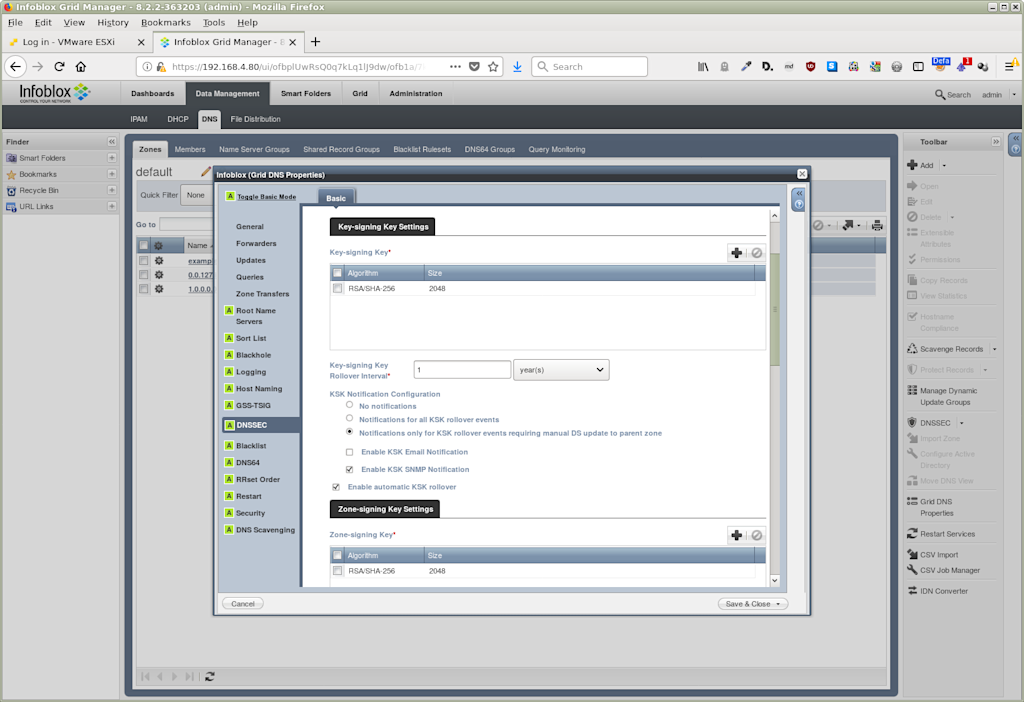Image resolution: width=1024 pixels, height=702 pixels.
Task: Bookmark this page with star icon
Action: coord(493,67)
